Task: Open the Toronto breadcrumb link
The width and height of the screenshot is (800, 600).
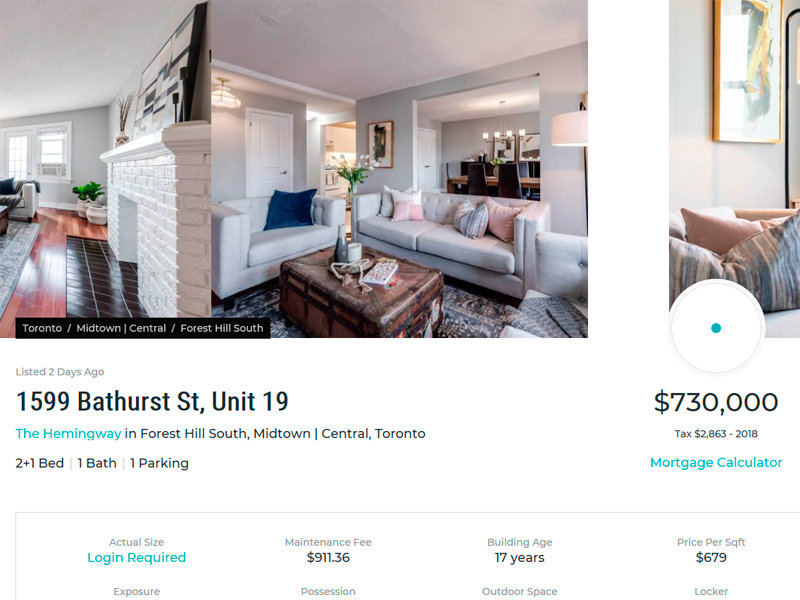Action: pyautogui.click(x=42, y=328)
